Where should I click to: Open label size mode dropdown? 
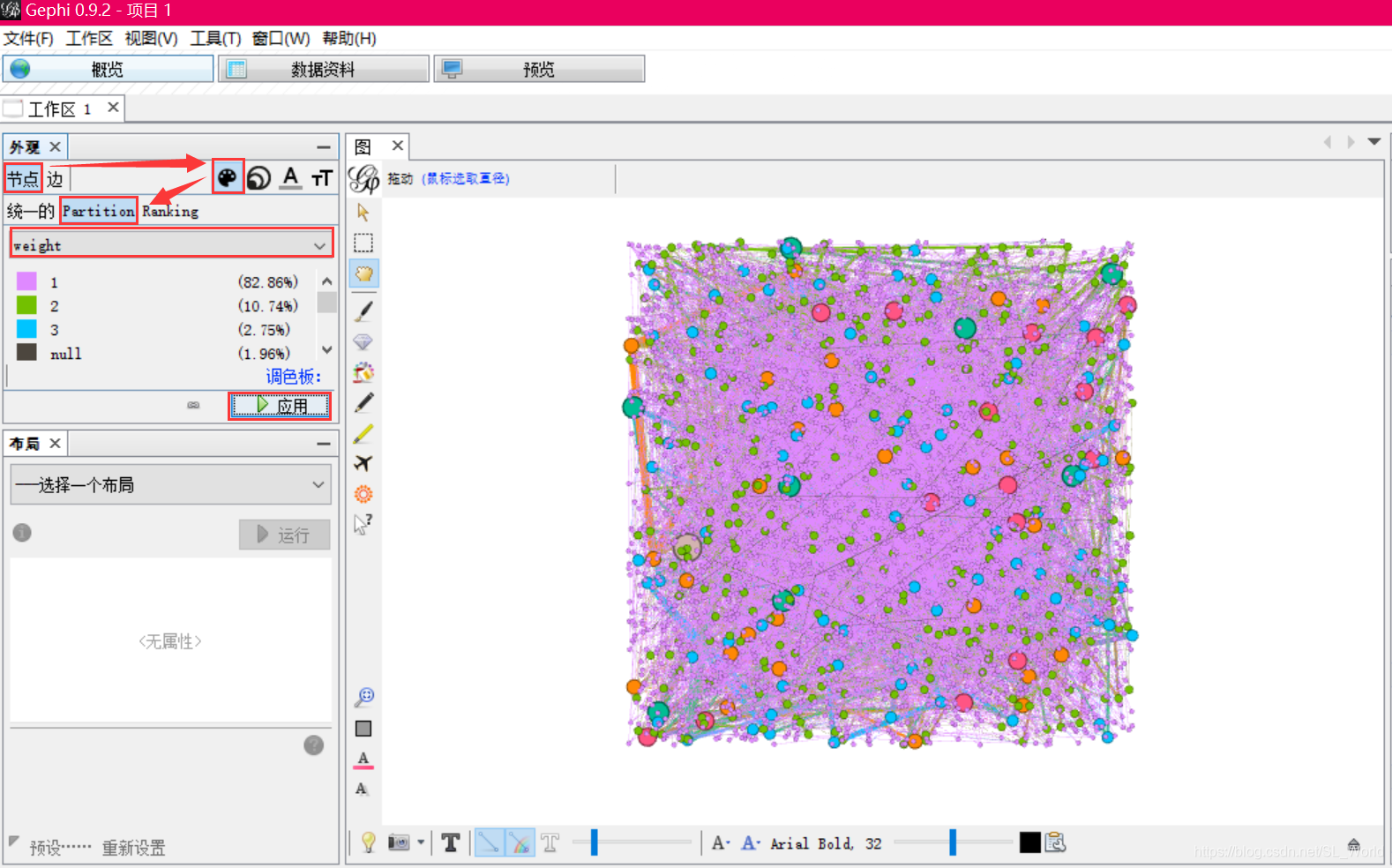coord(721,842)
